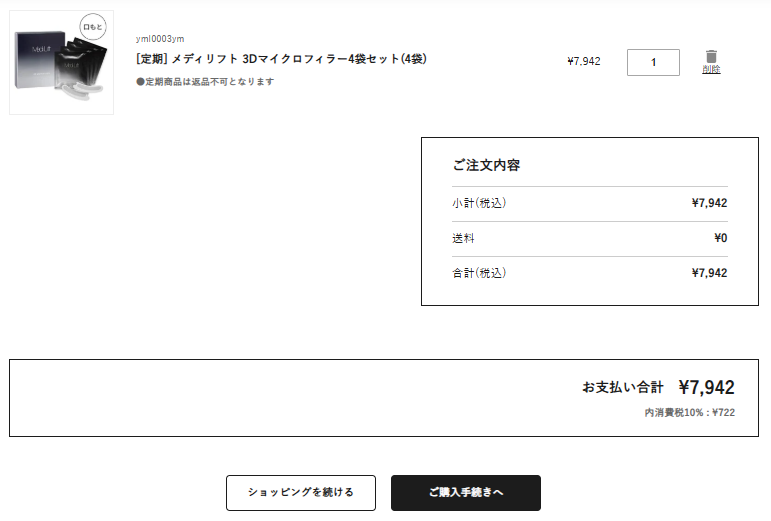Click the 定期商品は返品不可 notice text

205,82
